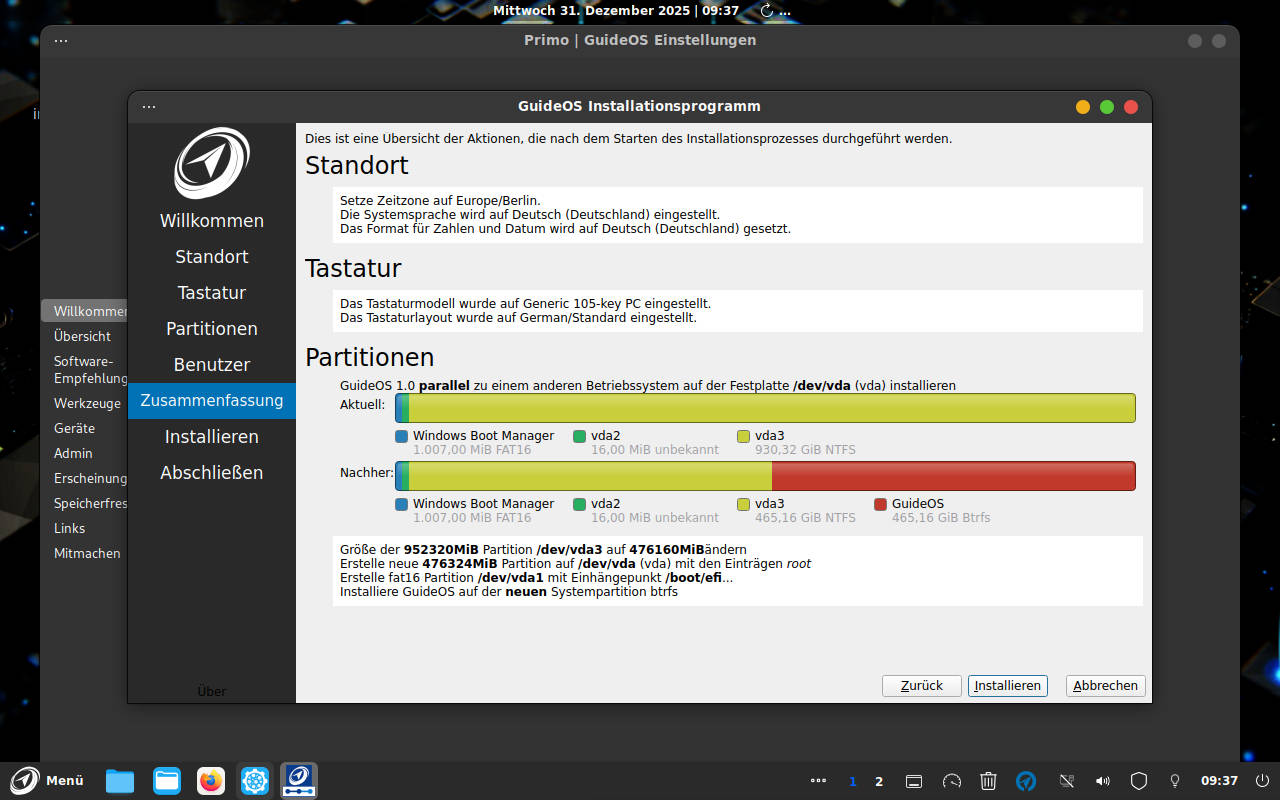The image size is (1280, 800).
Task: Switch to workspace 2
Action: point(879,781)
